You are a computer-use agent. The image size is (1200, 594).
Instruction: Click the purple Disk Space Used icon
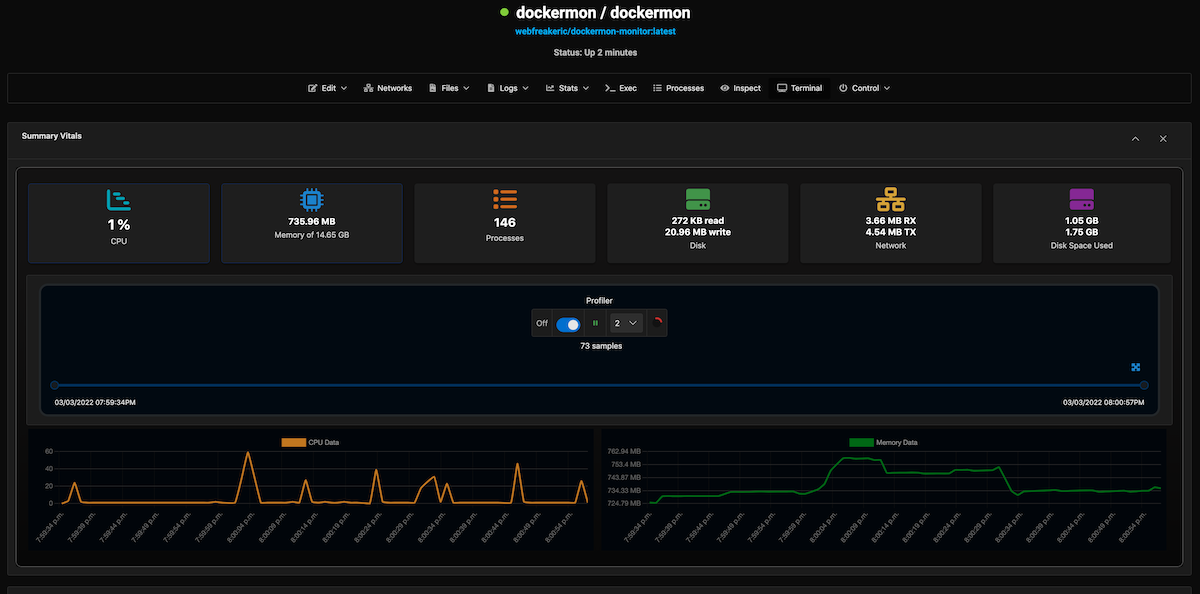tap(1082, 199)
